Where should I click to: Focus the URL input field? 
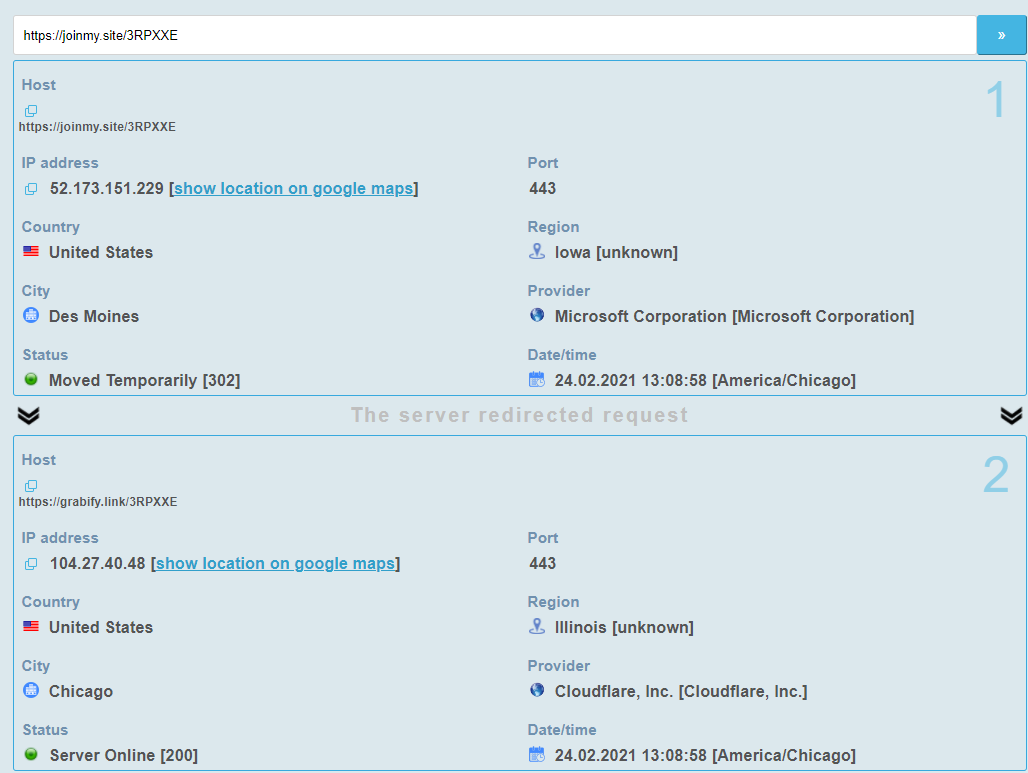(x=494, y=35)
